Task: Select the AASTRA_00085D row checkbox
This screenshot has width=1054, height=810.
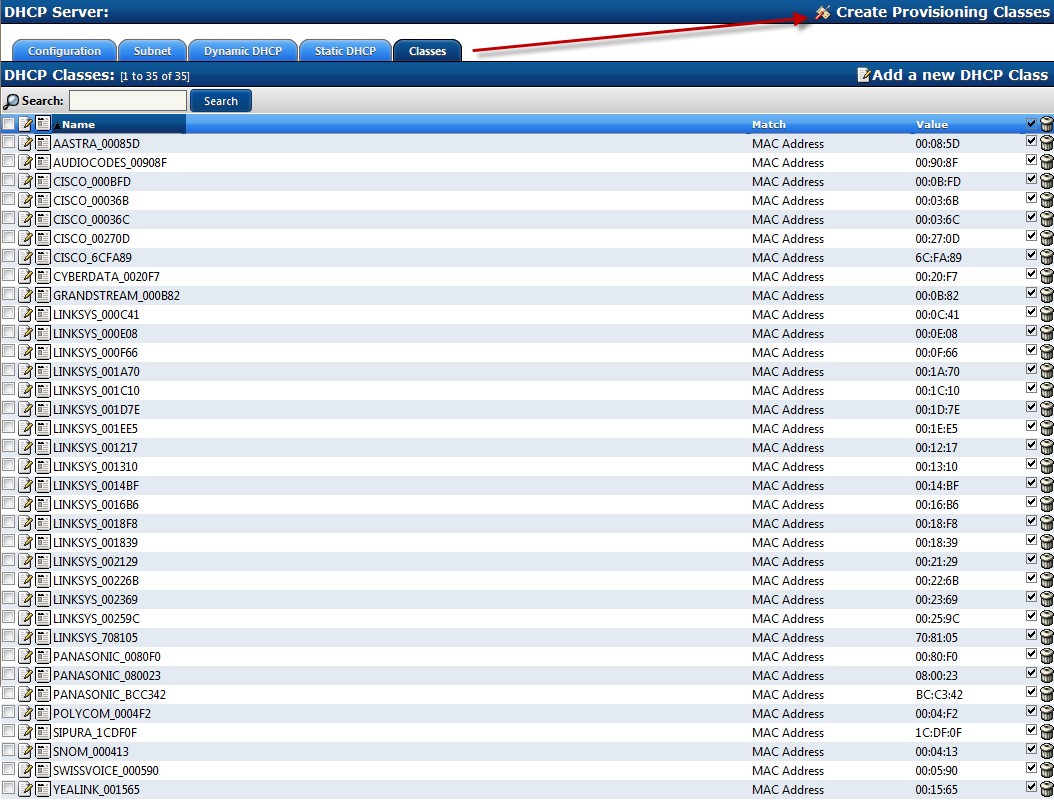Action: click(9, 142)
